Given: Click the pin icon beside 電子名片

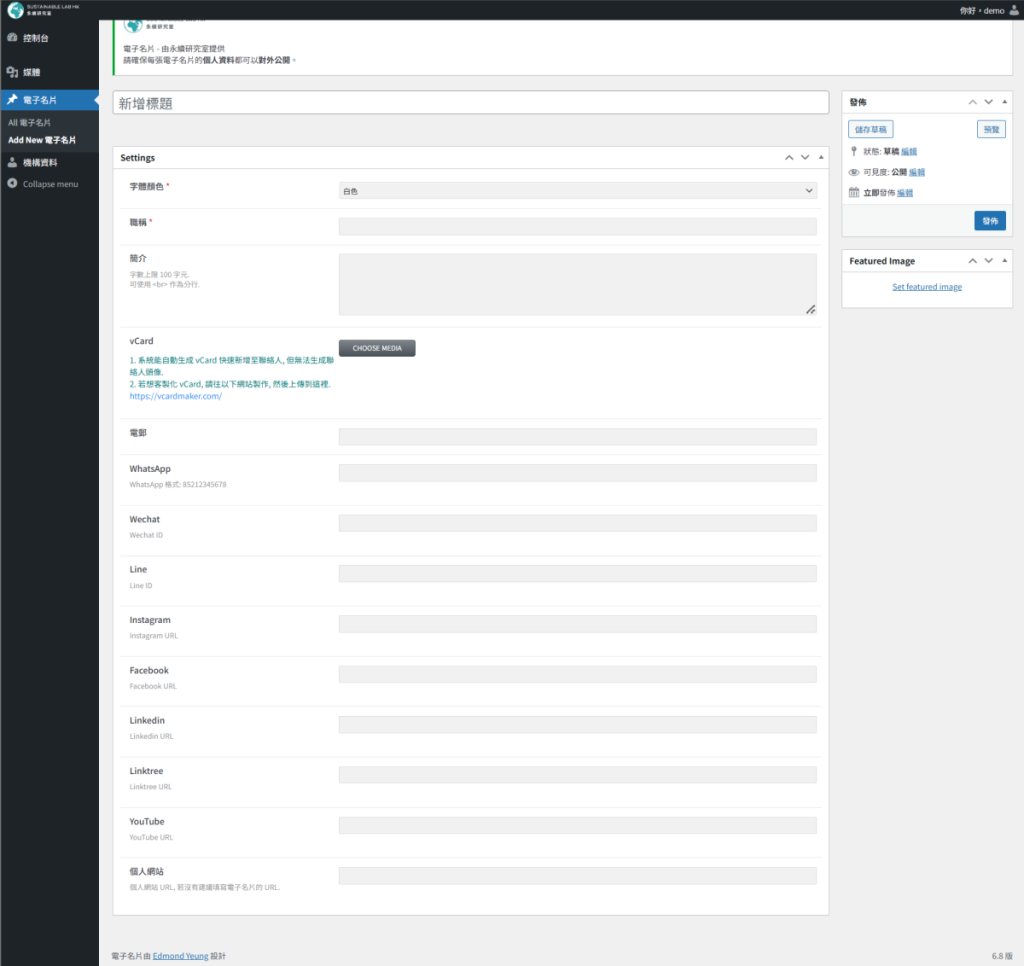Looking at the screenshot, I should [x=12, y=100].
